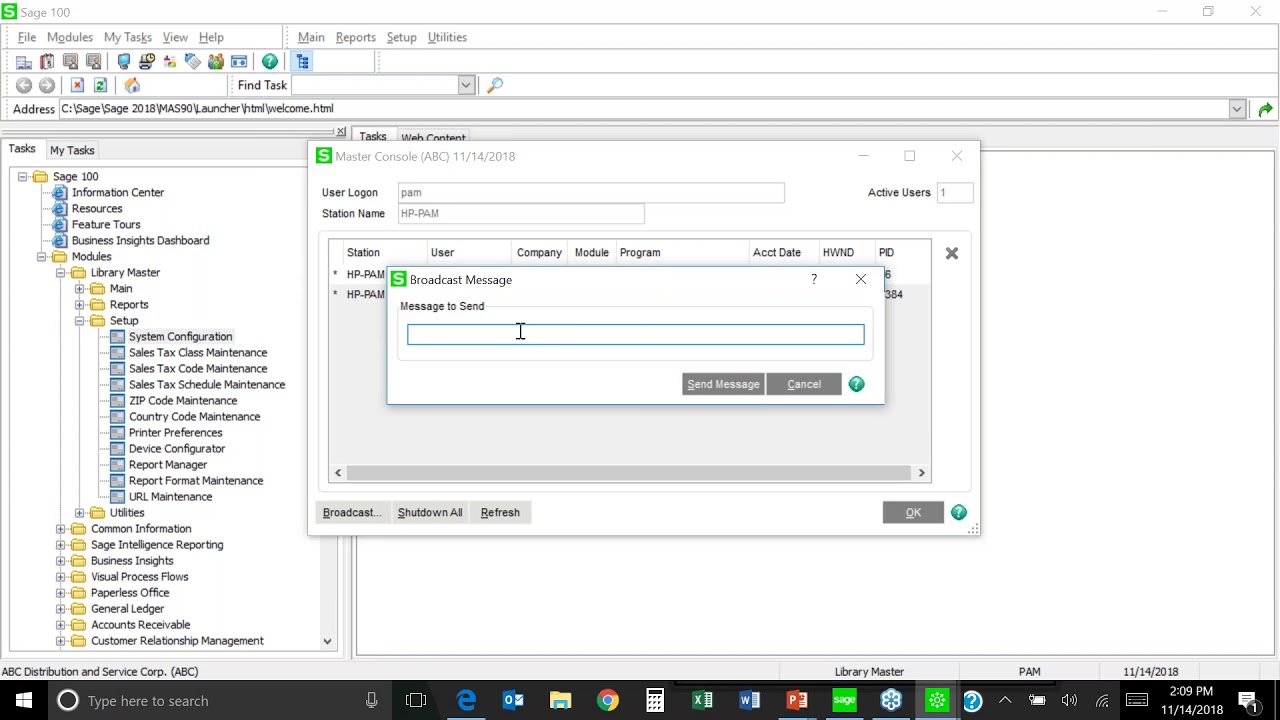Select ZIP Code Maintenance in tree

point(183,401)
